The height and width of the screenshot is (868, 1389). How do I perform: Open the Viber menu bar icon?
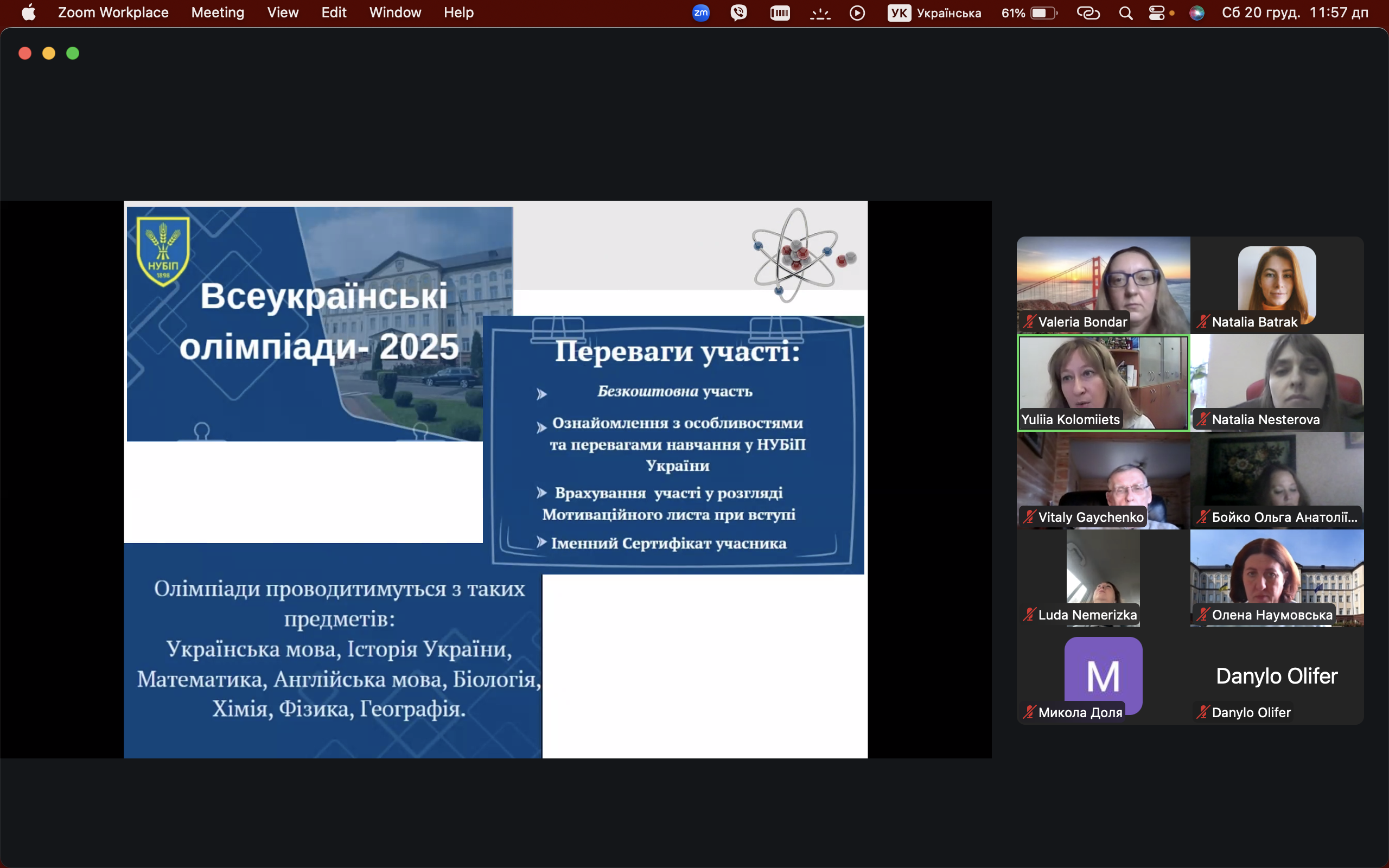coord(738,12)
